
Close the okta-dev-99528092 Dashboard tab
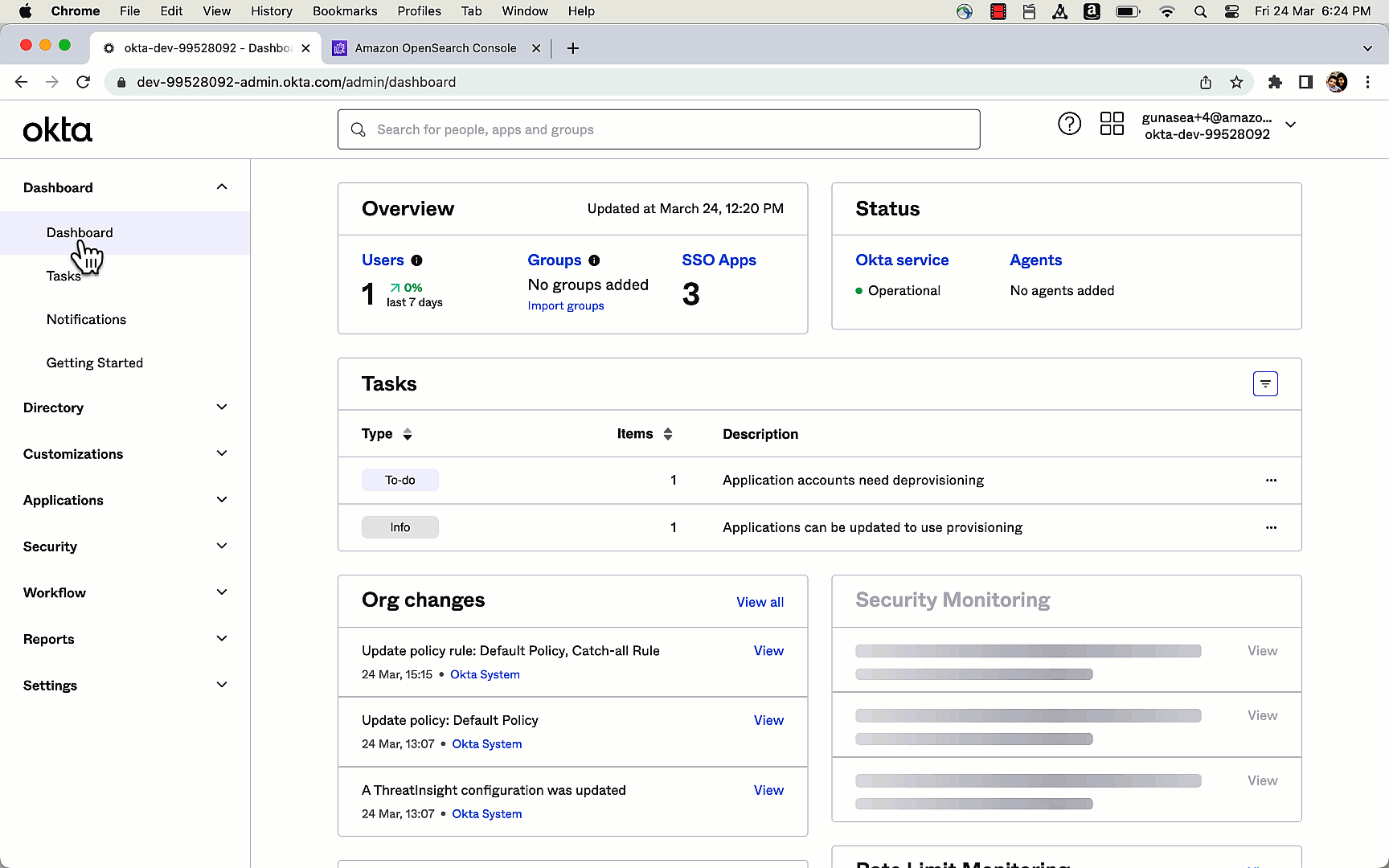(305, 48)
